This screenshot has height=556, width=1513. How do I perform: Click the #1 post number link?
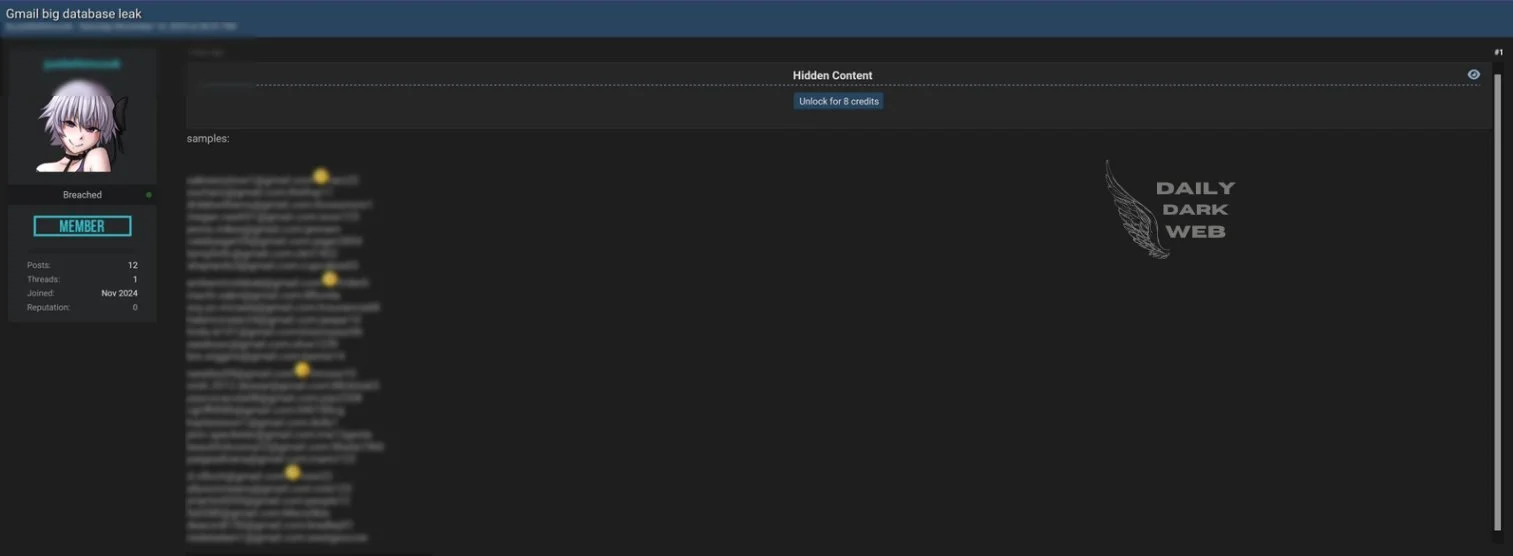click(x=1498, y=52)
